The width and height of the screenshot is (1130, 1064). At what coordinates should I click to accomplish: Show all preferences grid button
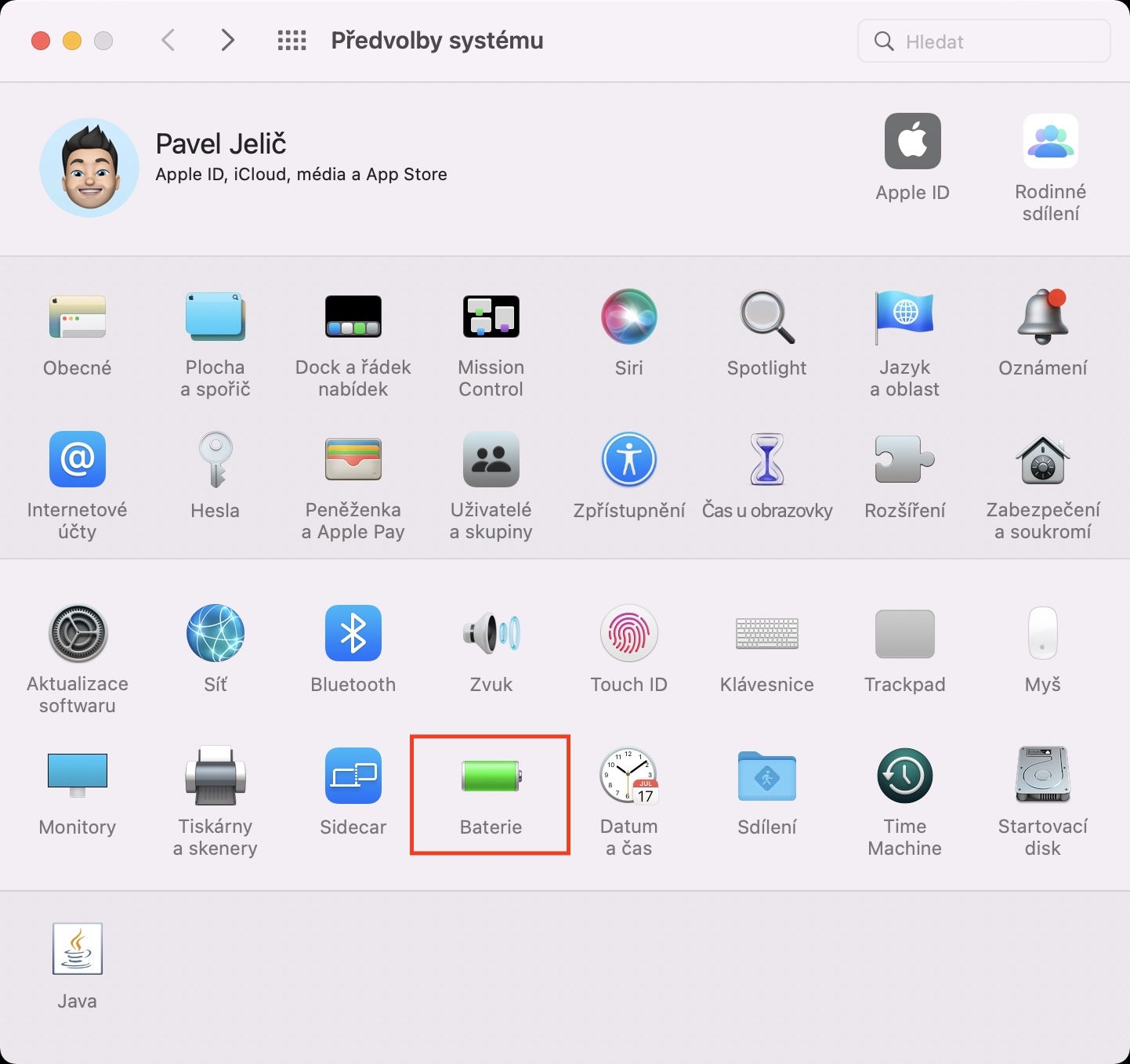[292, 40]
